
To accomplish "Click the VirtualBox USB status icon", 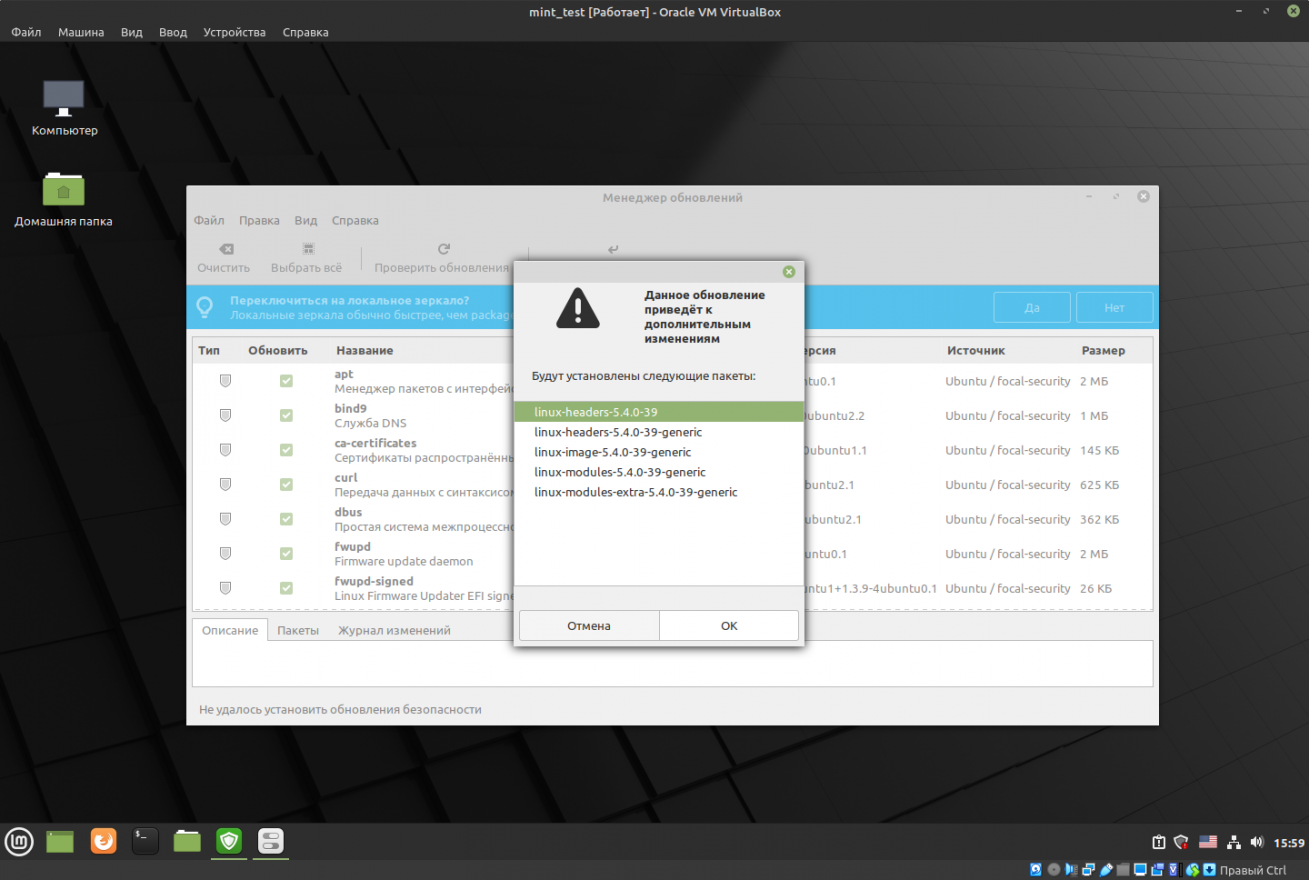I will 1105,870.
